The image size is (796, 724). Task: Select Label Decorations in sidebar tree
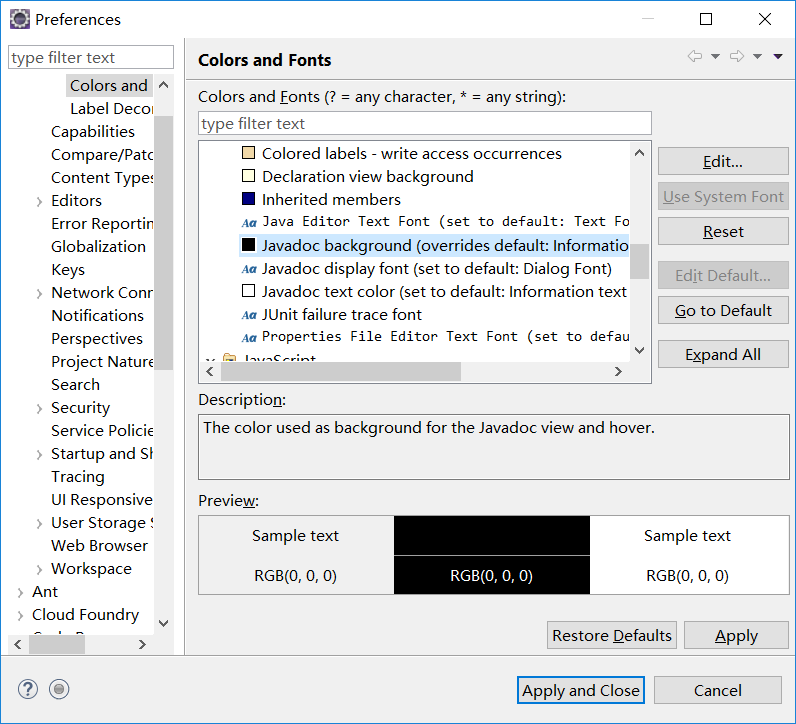click(111, 109)
